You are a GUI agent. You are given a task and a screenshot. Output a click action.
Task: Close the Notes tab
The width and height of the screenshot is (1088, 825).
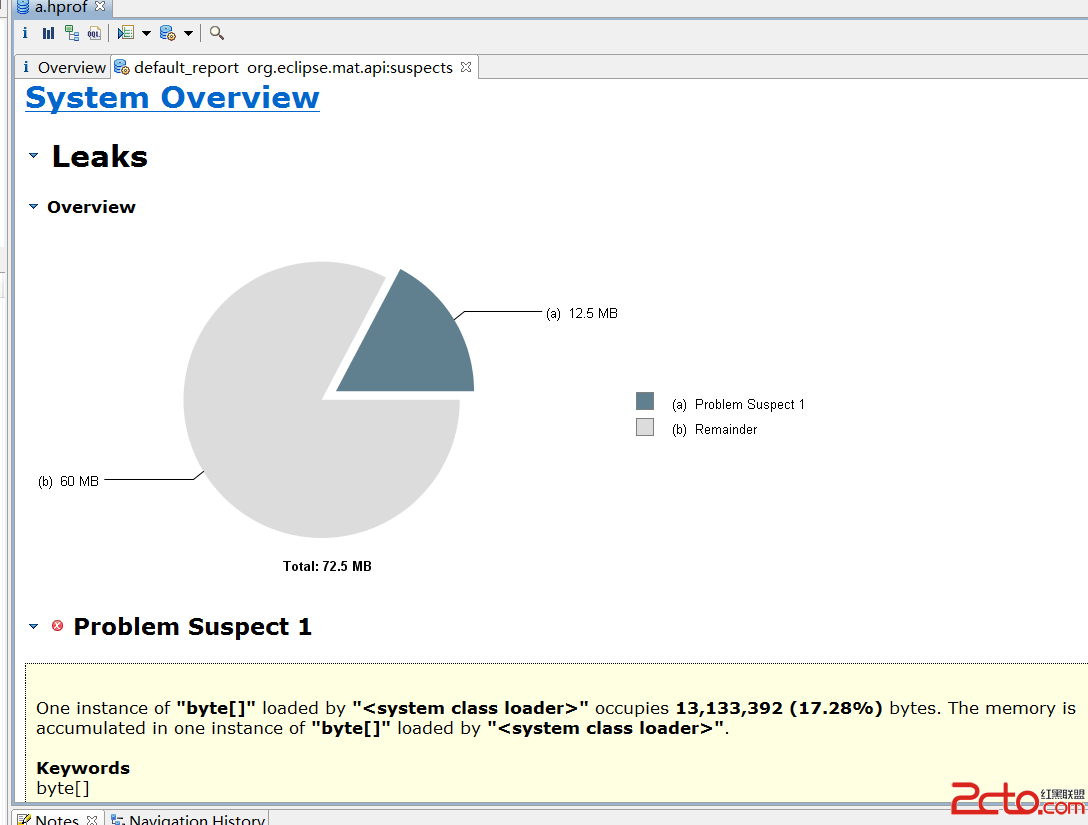point(92,820)
